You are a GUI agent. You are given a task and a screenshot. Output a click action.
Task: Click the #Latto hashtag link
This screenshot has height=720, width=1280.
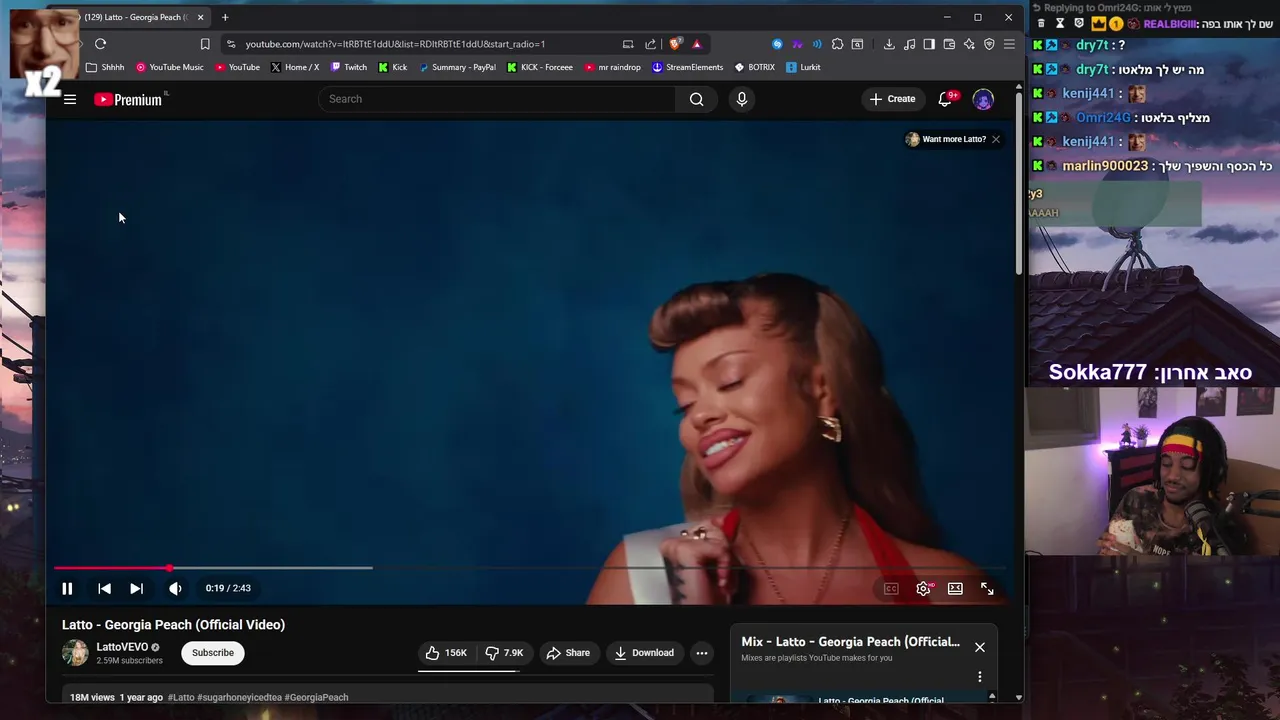(x=181, y=697)
